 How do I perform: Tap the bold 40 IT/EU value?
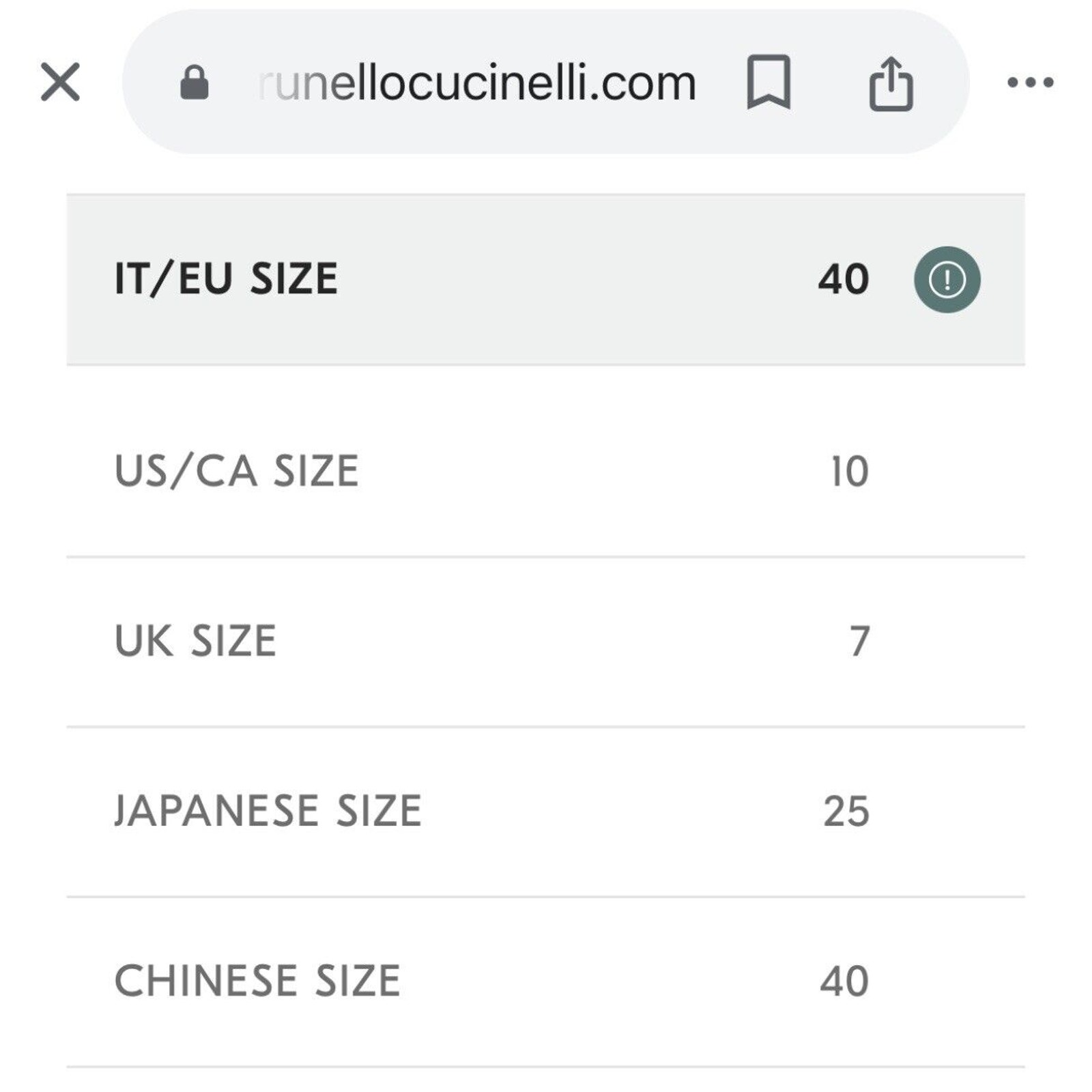(x=844, y=279)
